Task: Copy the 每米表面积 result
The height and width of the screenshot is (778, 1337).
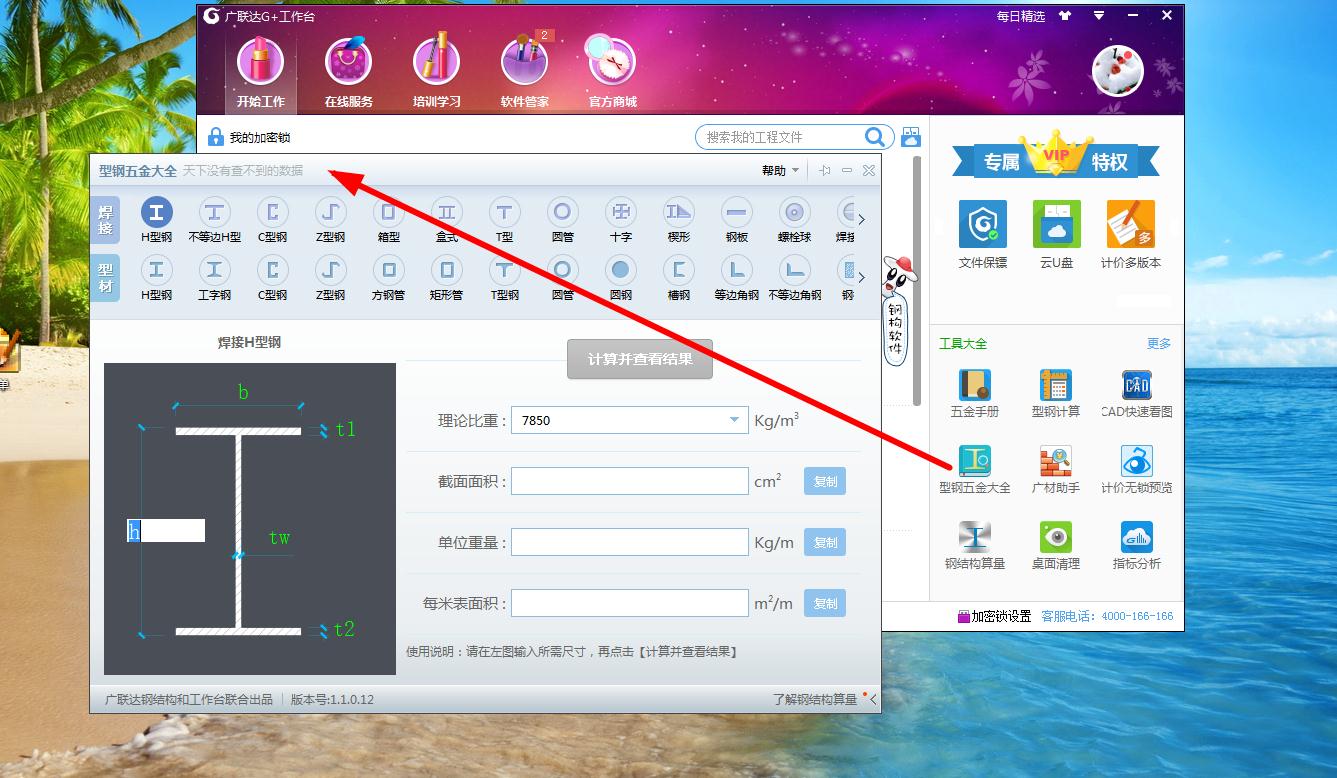Action: pos(825,603)
